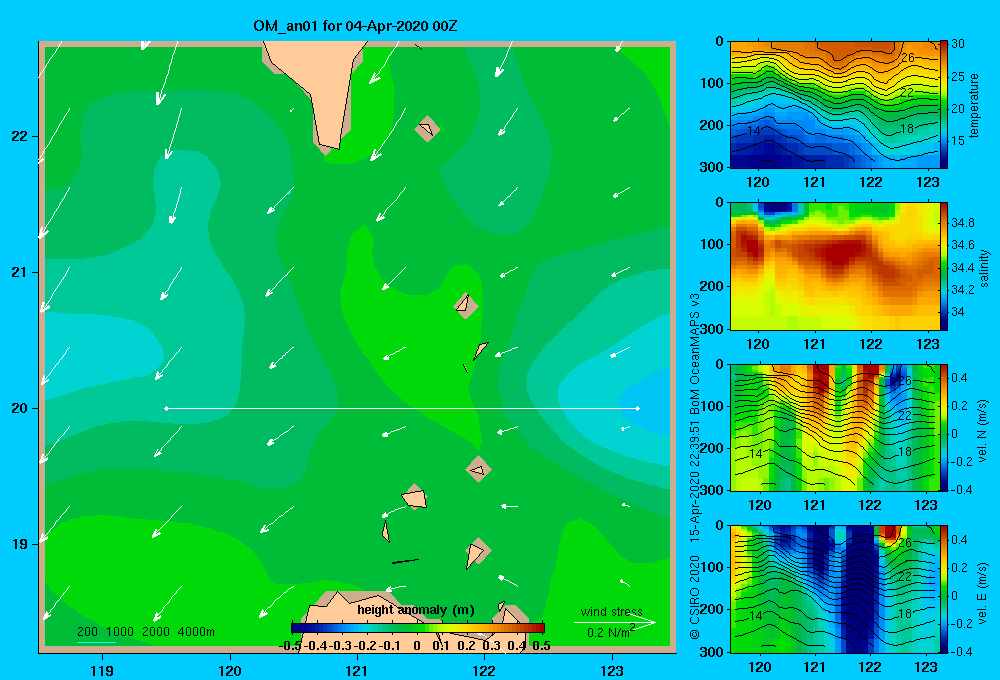Click the "height anomaly (m)" label
Viewport: 1000px width, 680px height.
[416, 610]
